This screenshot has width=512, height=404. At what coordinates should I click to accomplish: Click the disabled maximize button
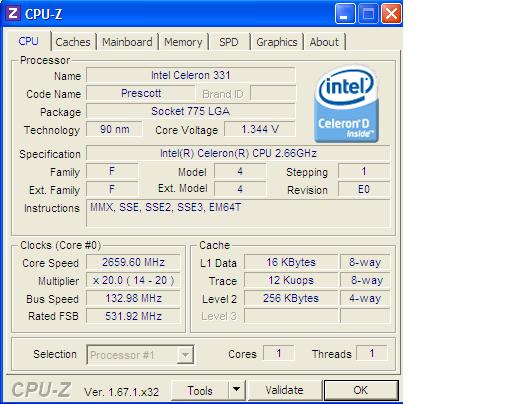click(x=368, y=14)
